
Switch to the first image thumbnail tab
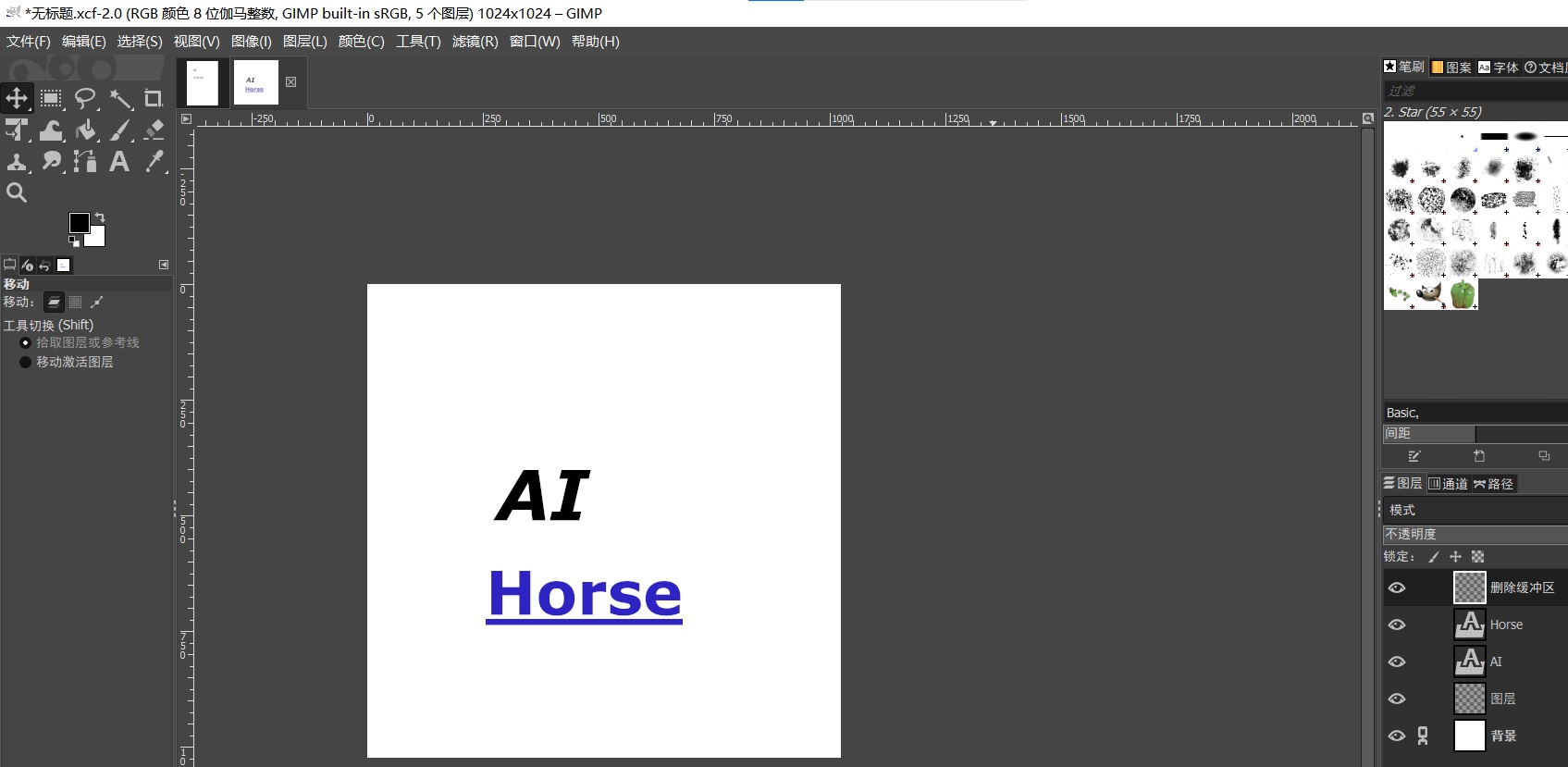click(x=203, y=83)
